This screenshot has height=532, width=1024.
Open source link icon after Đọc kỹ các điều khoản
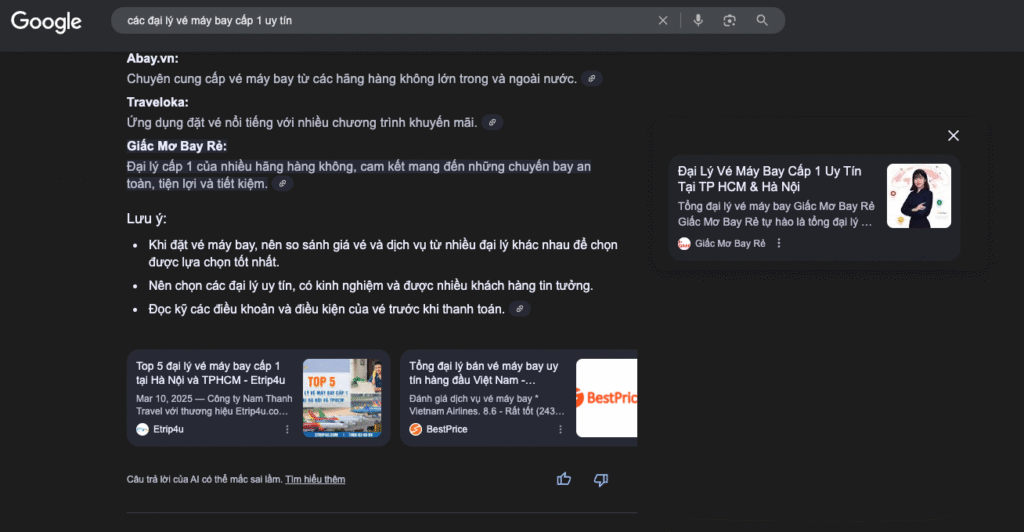520,309
